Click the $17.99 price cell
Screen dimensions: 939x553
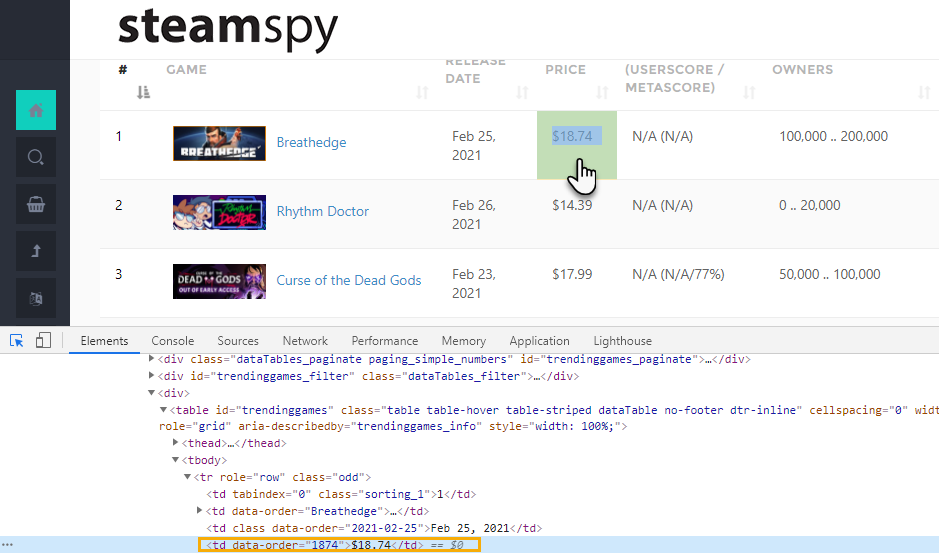tap(572, 274)
